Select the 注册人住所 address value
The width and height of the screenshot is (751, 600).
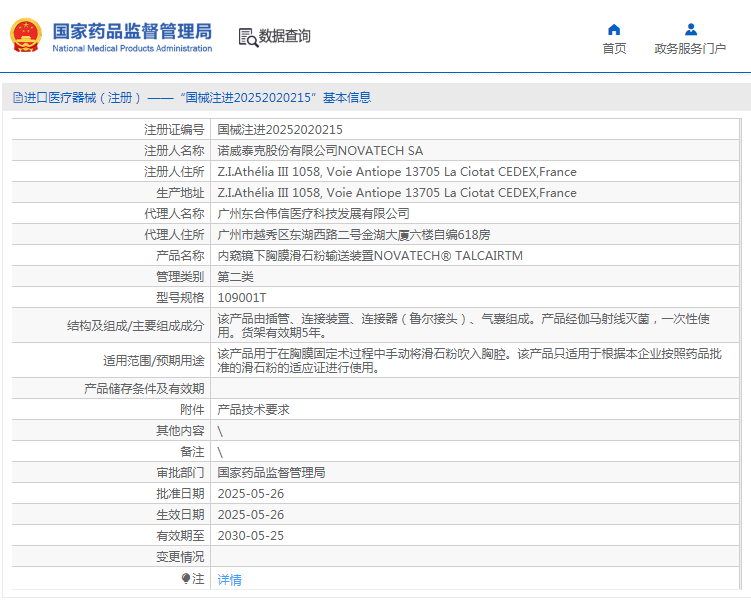coord(397,172)
